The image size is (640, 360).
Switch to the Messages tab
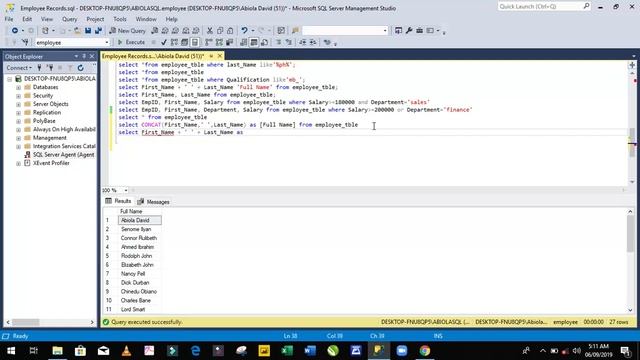(153, 202)
